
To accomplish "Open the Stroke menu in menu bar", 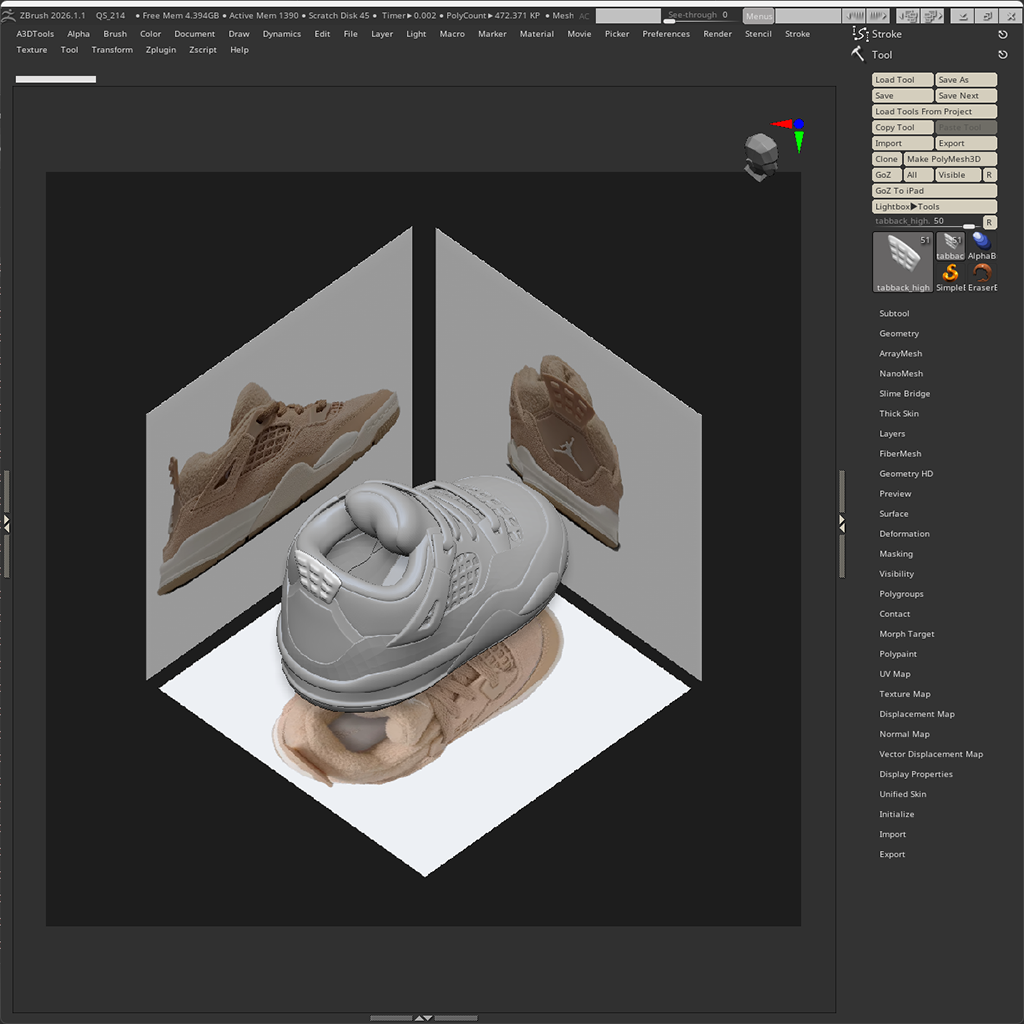I will coord(797,34).
